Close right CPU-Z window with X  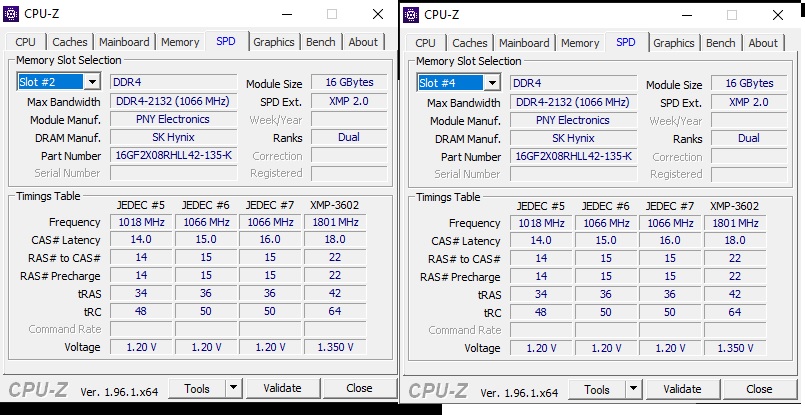point(778,15)
